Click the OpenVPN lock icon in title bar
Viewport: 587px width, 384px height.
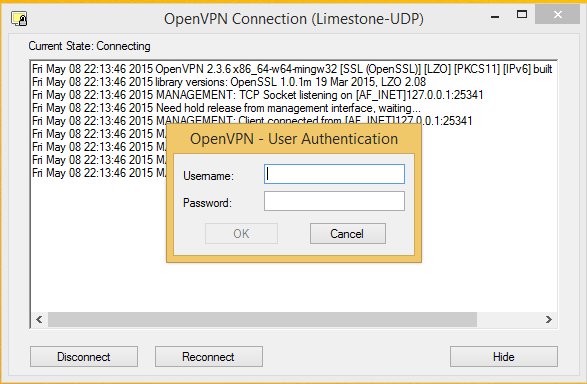[x=19, y=19]
